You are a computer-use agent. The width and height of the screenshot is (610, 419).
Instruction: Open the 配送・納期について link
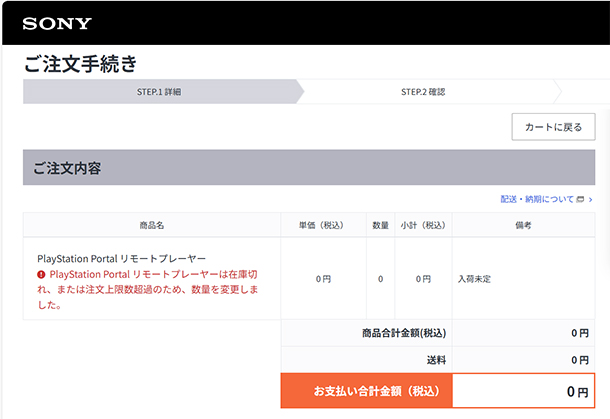click(536, 199)
